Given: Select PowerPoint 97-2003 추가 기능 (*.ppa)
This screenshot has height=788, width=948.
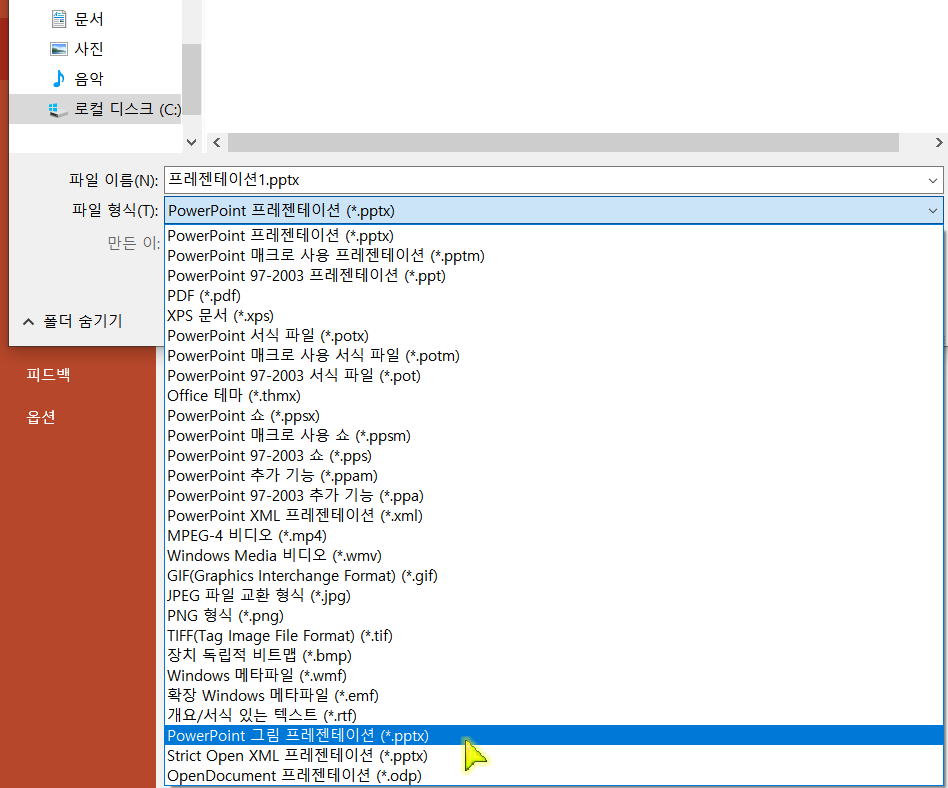Looking at the screenshot, I should [x=554, y=496].
